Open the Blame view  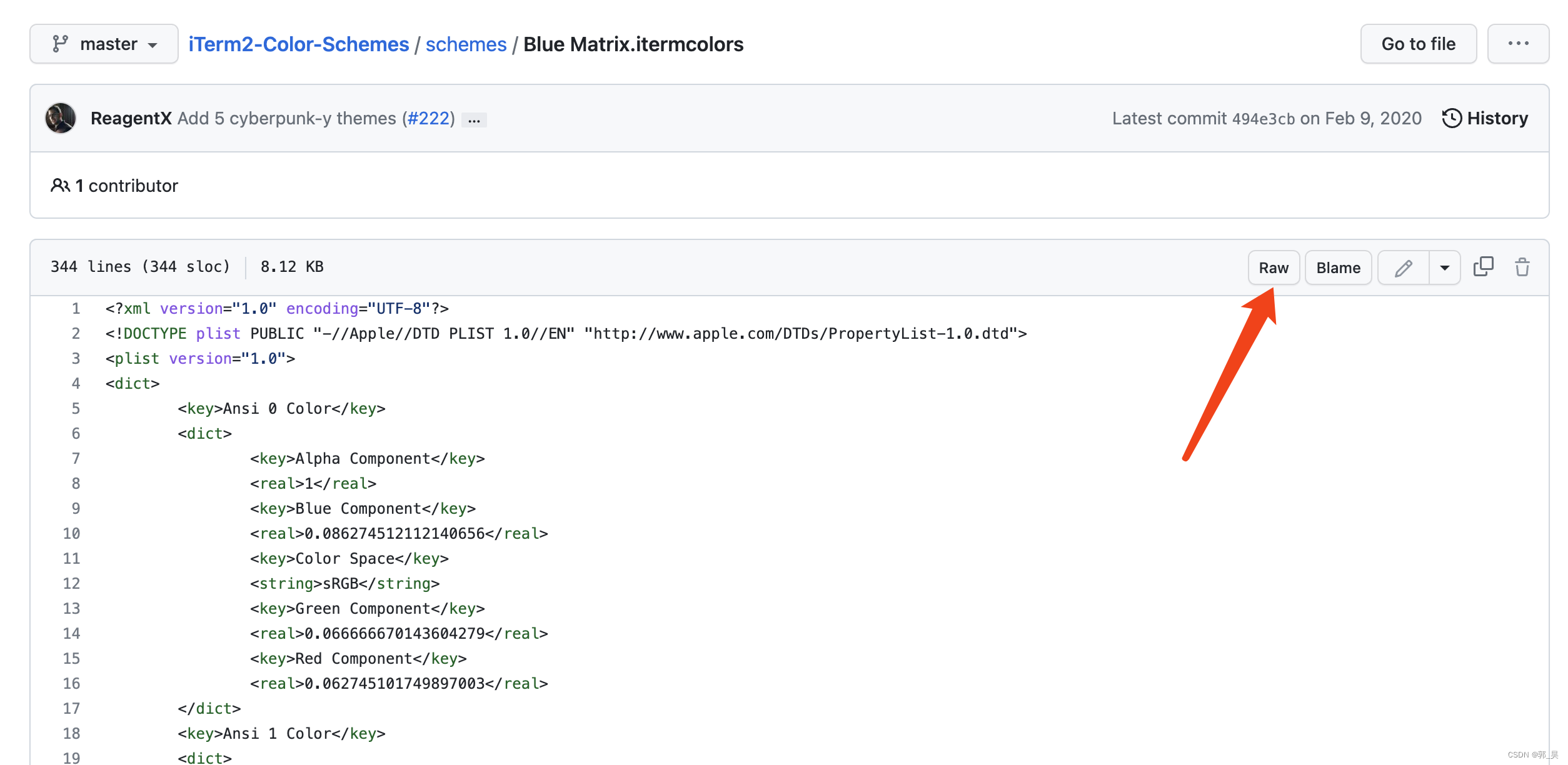click(1338, 267)
